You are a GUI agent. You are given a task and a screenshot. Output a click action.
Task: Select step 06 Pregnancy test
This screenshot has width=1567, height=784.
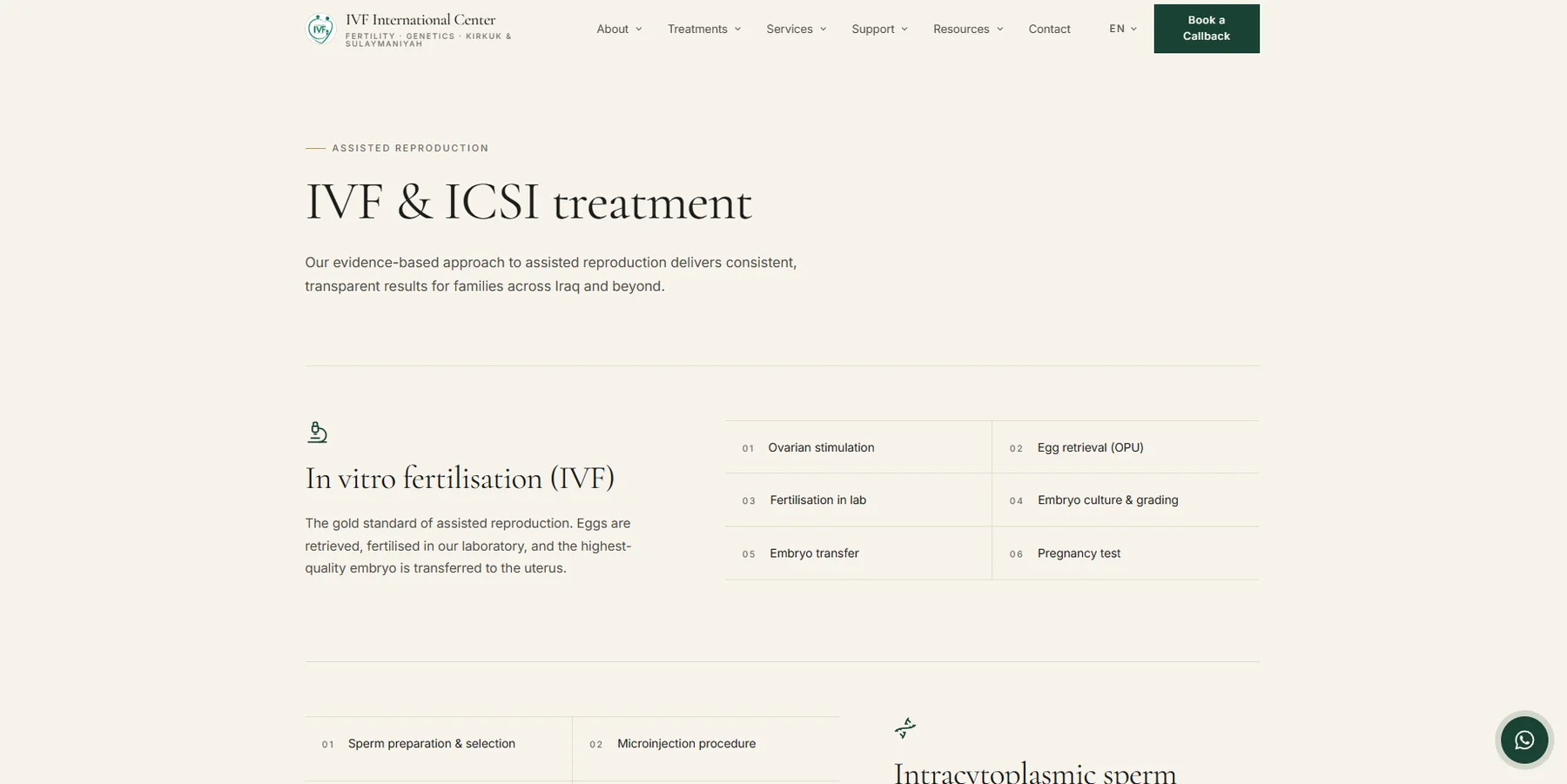tap(1126, 553)
